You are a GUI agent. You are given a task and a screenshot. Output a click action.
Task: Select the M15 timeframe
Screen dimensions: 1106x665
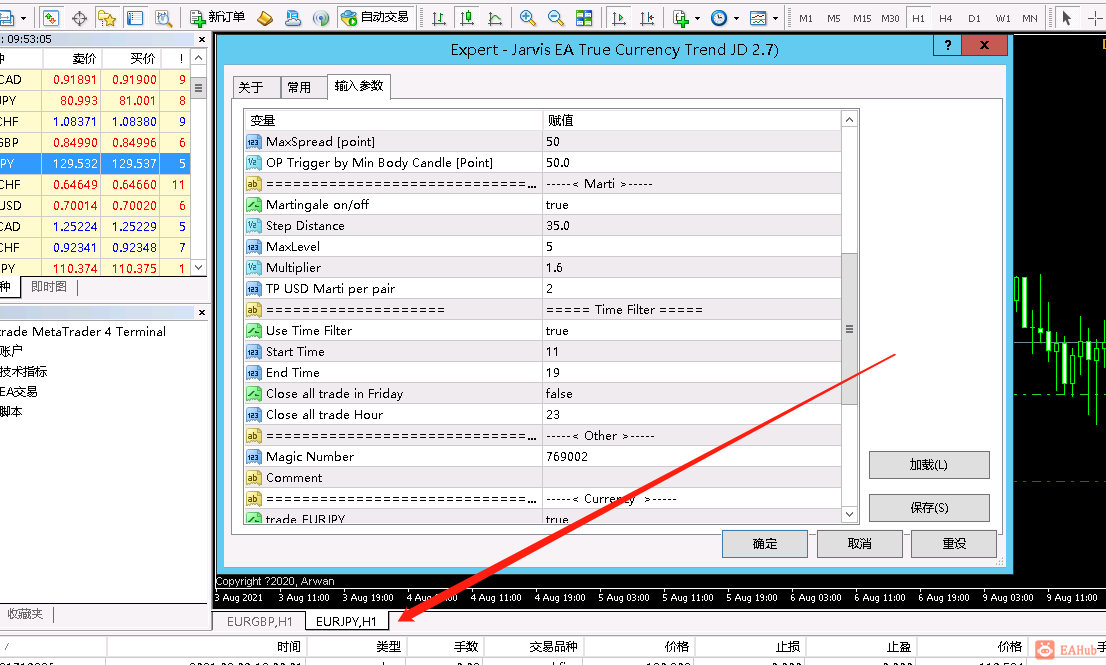tap(862, 18)
